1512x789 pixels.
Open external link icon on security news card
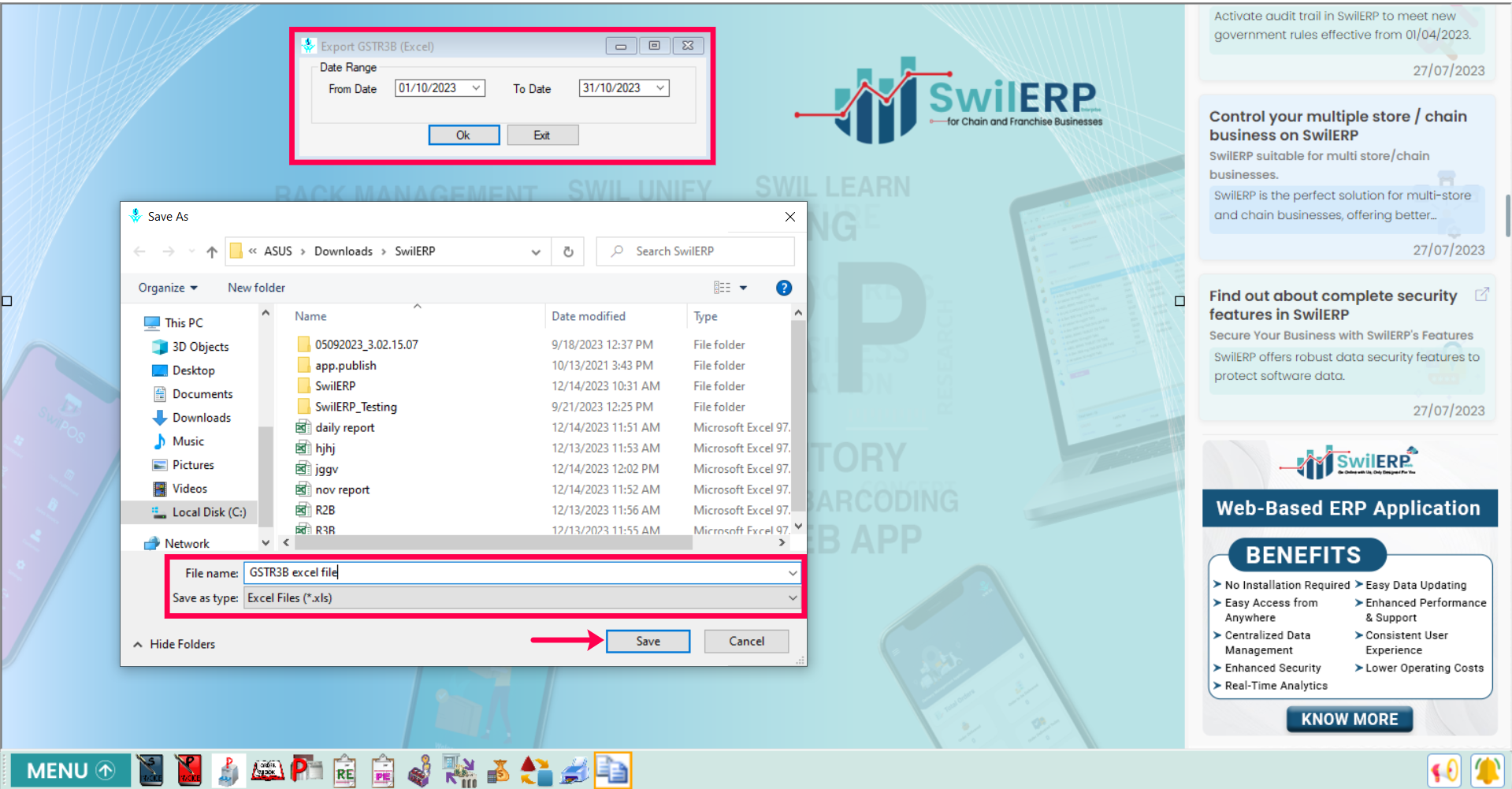point(1482,294)
